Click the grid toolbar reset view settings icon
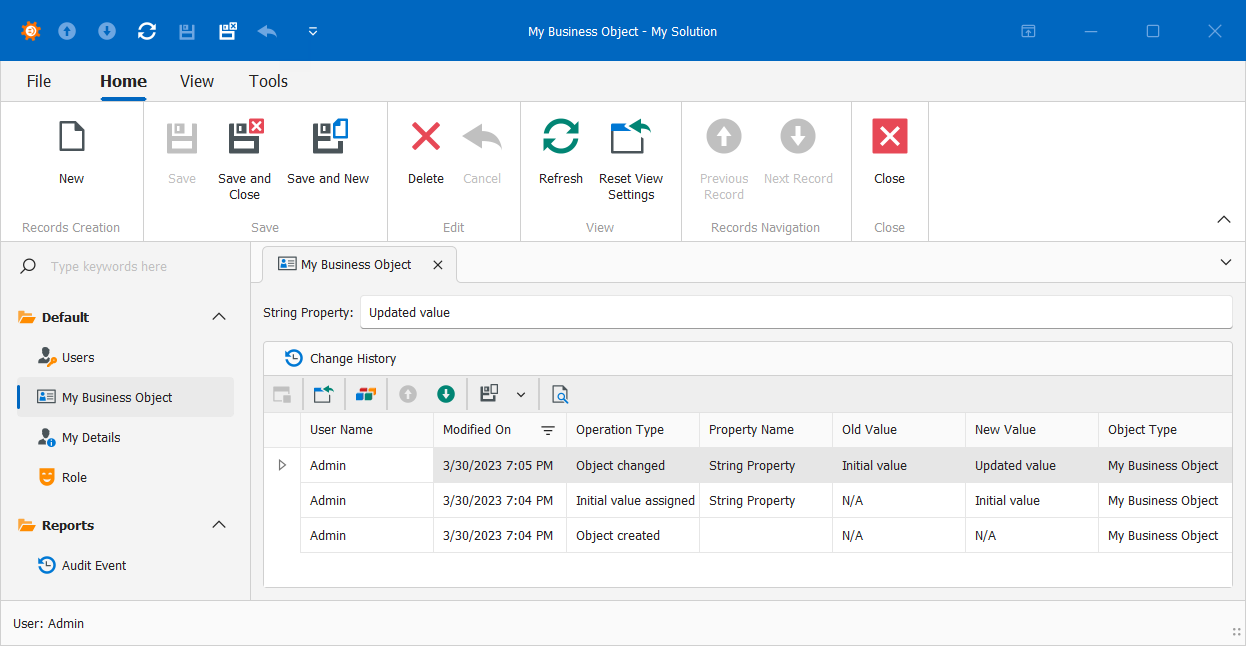 click(x=323, y=394)
